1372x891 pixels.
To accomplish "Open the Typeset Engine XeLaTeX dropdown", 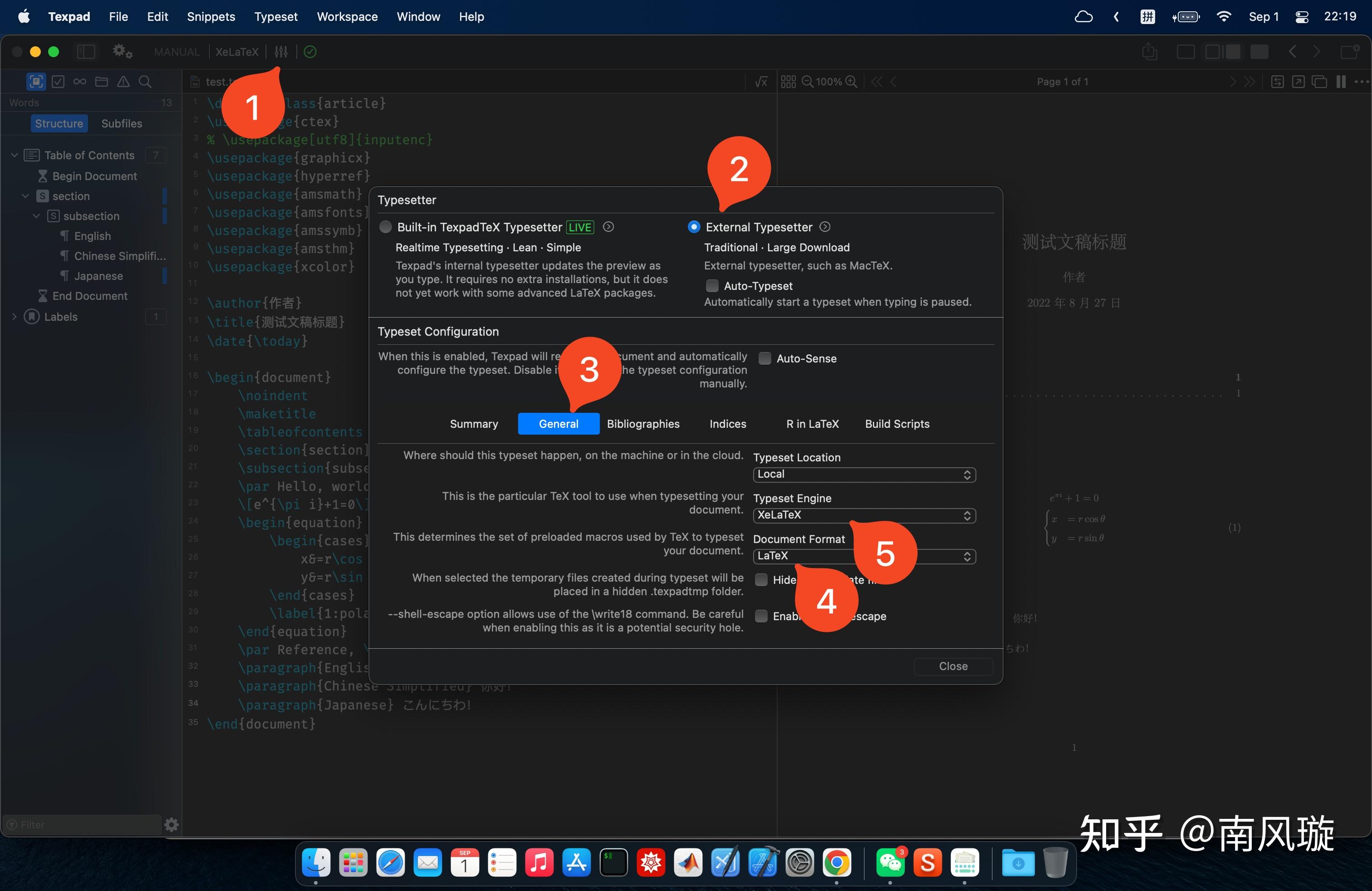I will point(863,515).
